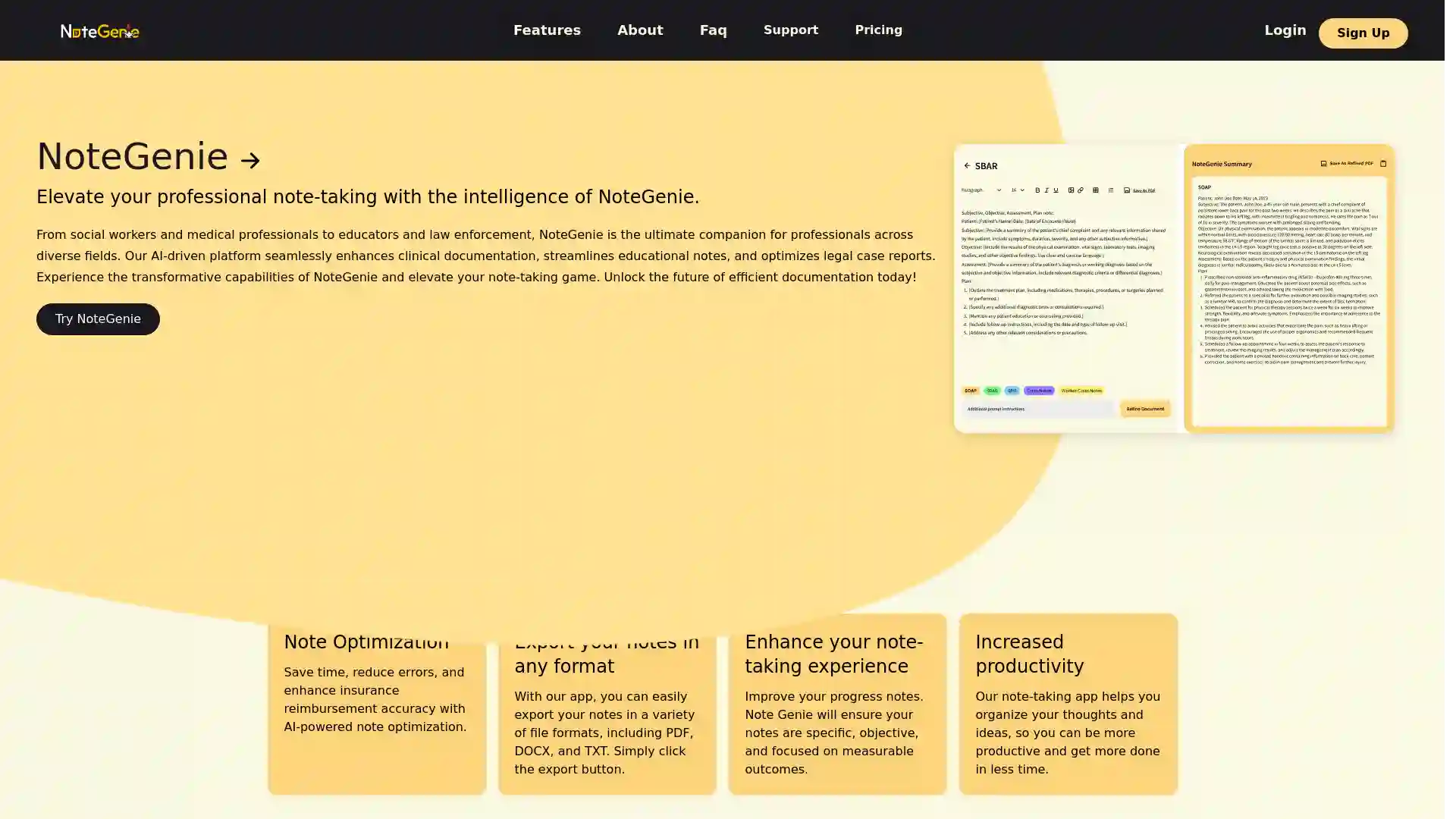The width and height of the screenshot is (1456, 819).
Task: Click the Login link
Action: (x=1285, y=30)
